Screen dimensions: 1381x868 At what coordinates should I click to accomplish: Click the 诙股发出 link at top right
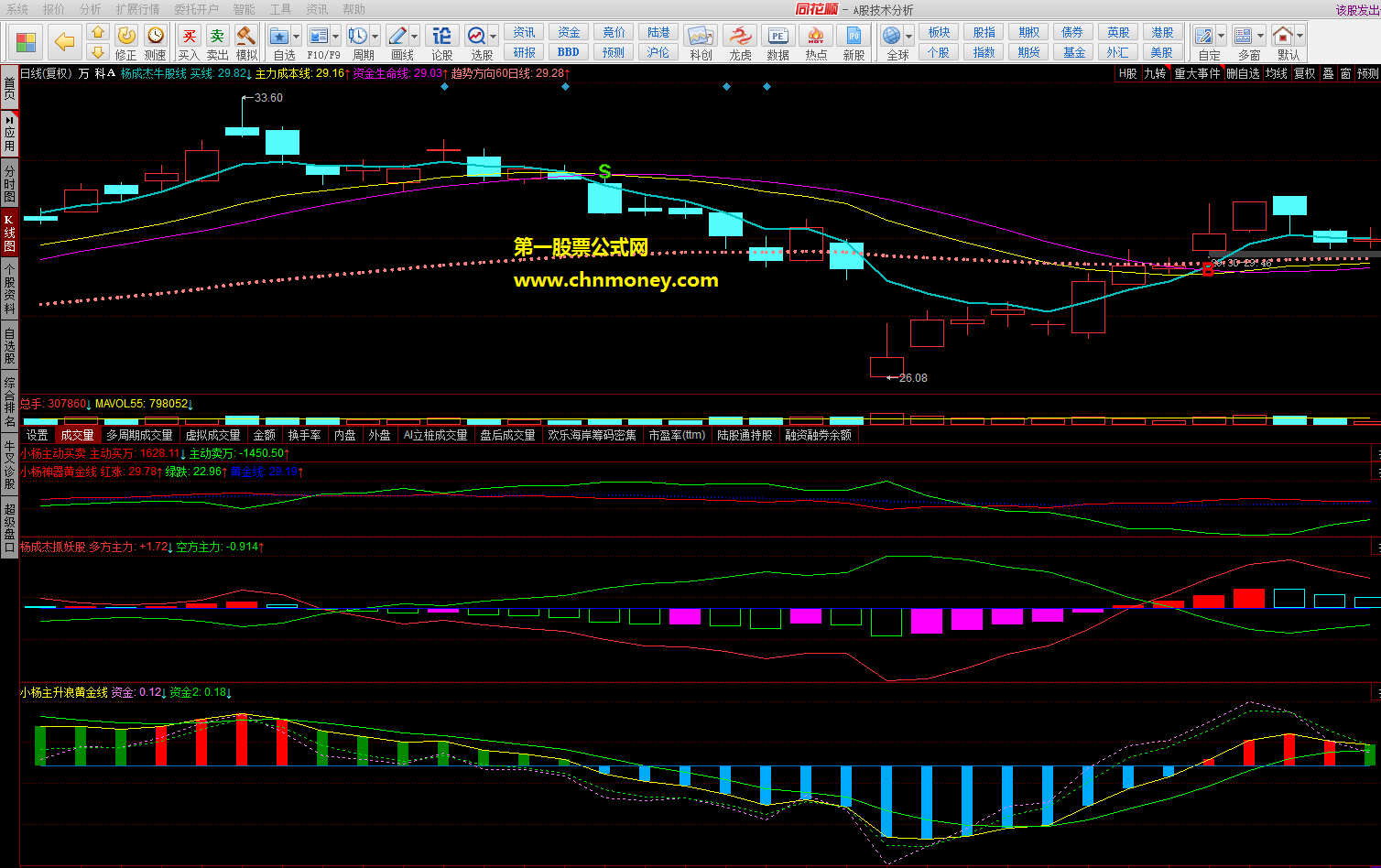1358,10
